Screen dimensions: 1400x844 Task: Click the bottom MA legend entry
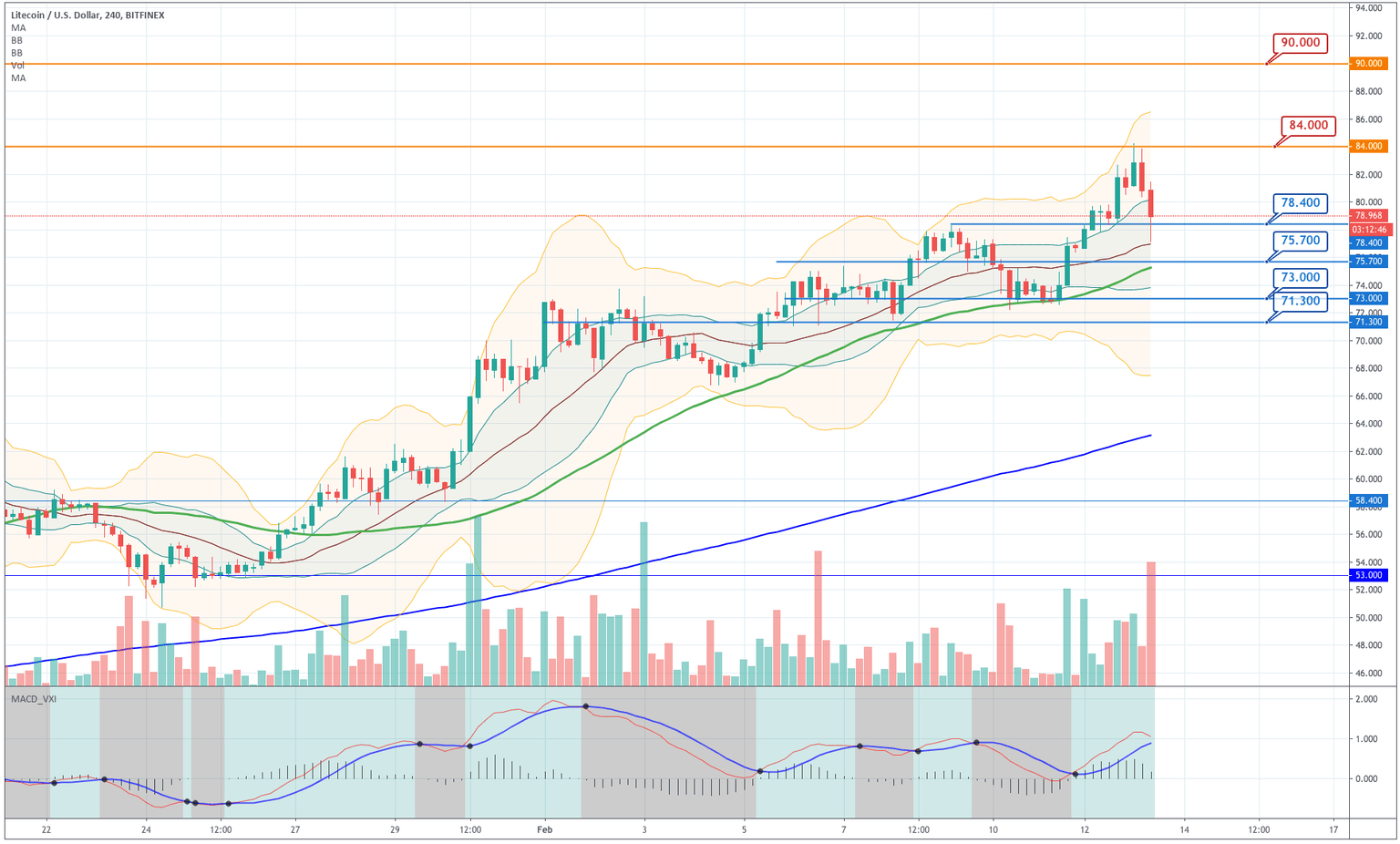point(17,78)
